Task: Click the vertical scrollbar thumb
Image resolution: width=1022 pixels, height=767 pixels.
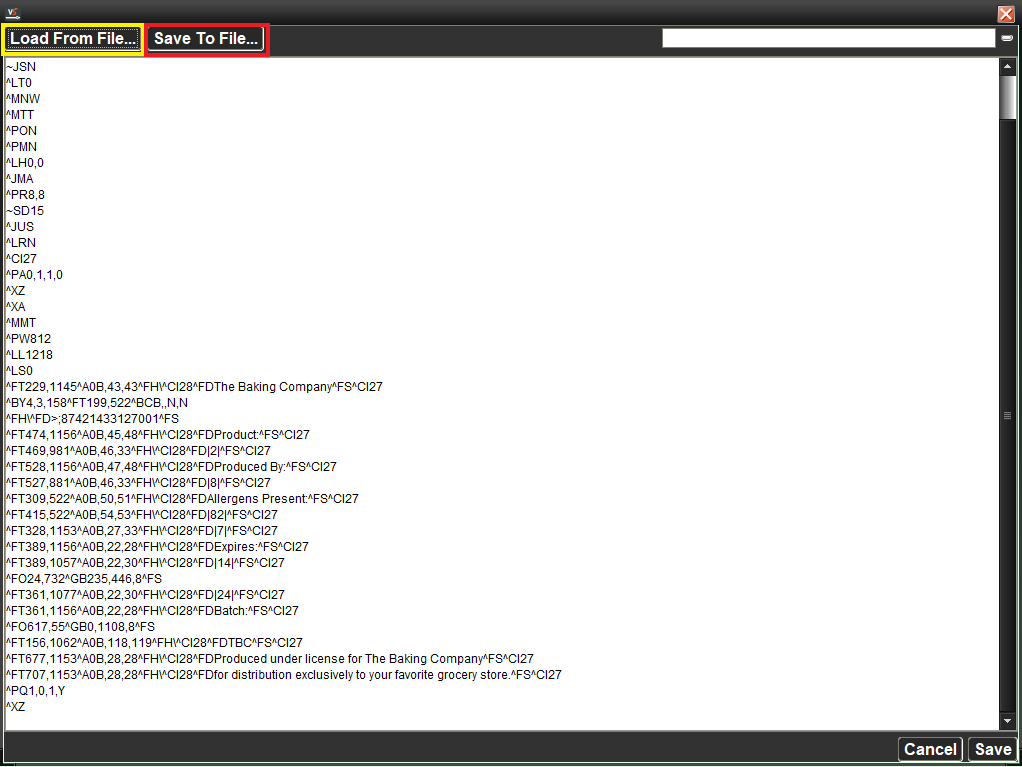Action: pos(1007,97)
